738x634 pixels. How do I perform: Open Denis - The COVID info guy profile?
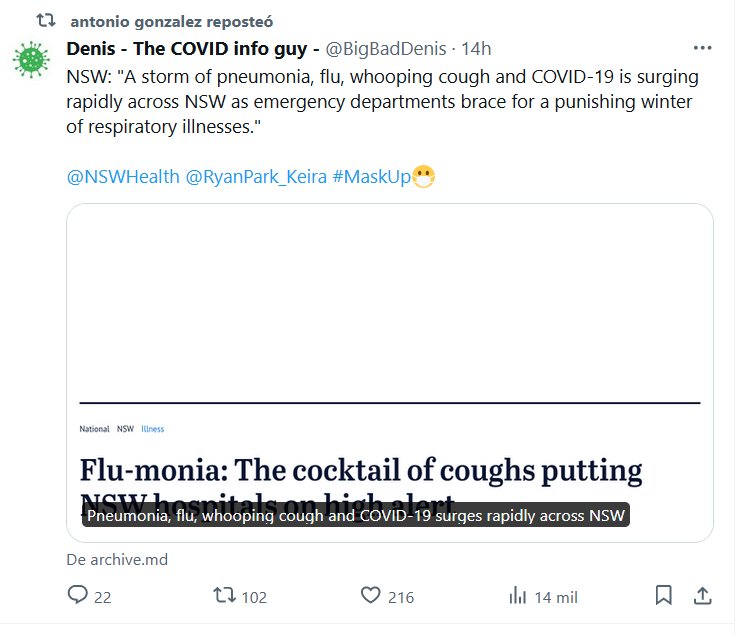193,49
